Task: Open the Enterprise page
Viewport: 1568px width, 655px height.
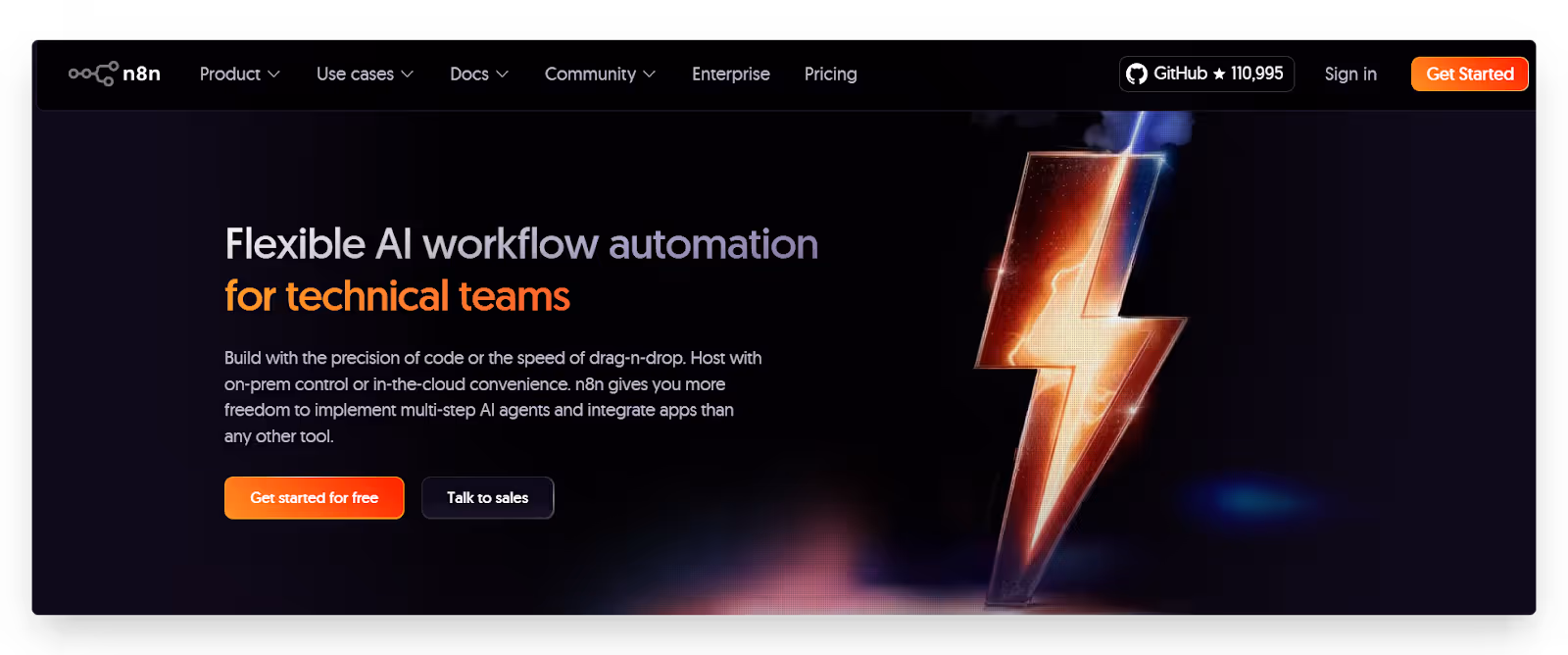Action: [x=731, y=74]
